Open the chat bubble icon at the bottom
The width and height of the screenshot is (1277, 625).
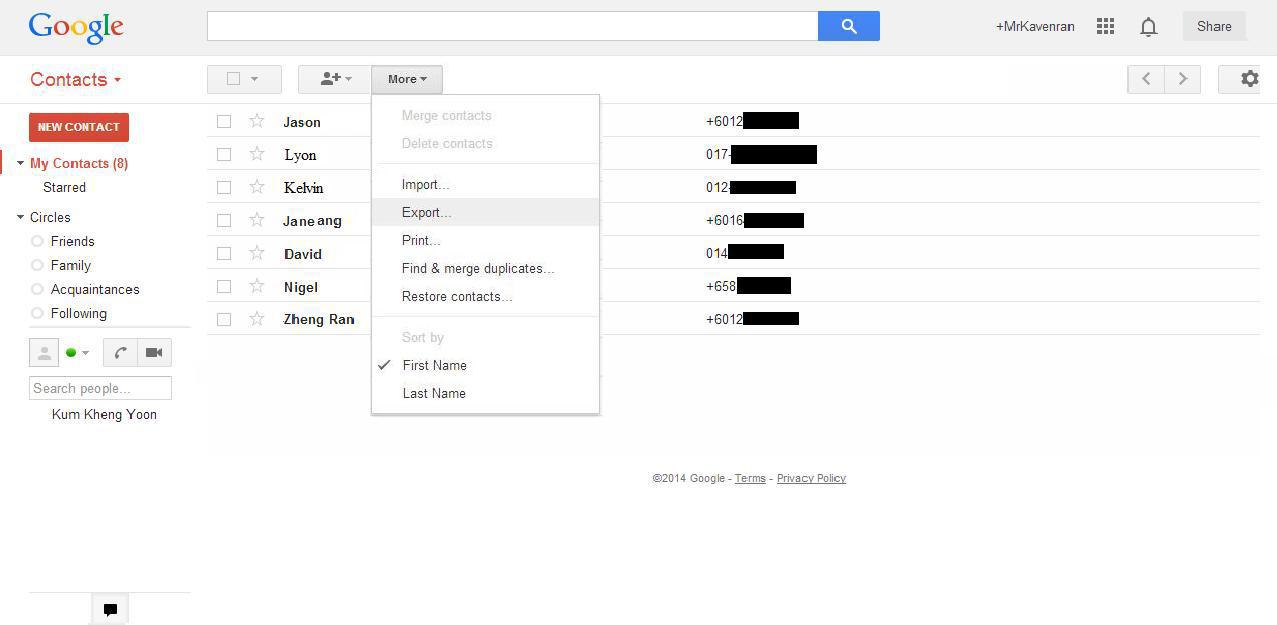click(x=110, y=609)
